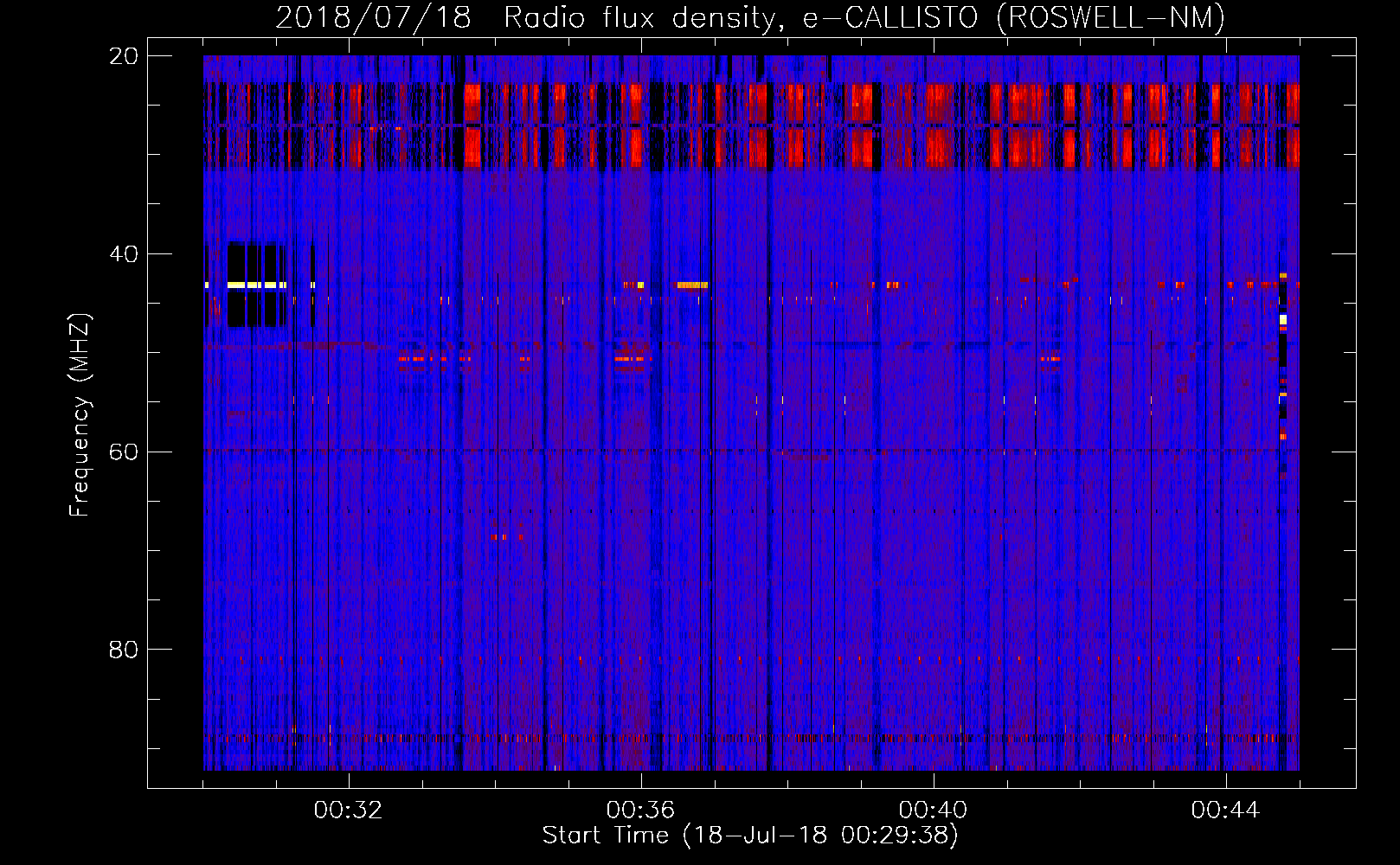Click the frequency tick label '60'

(x=124, y=452)
